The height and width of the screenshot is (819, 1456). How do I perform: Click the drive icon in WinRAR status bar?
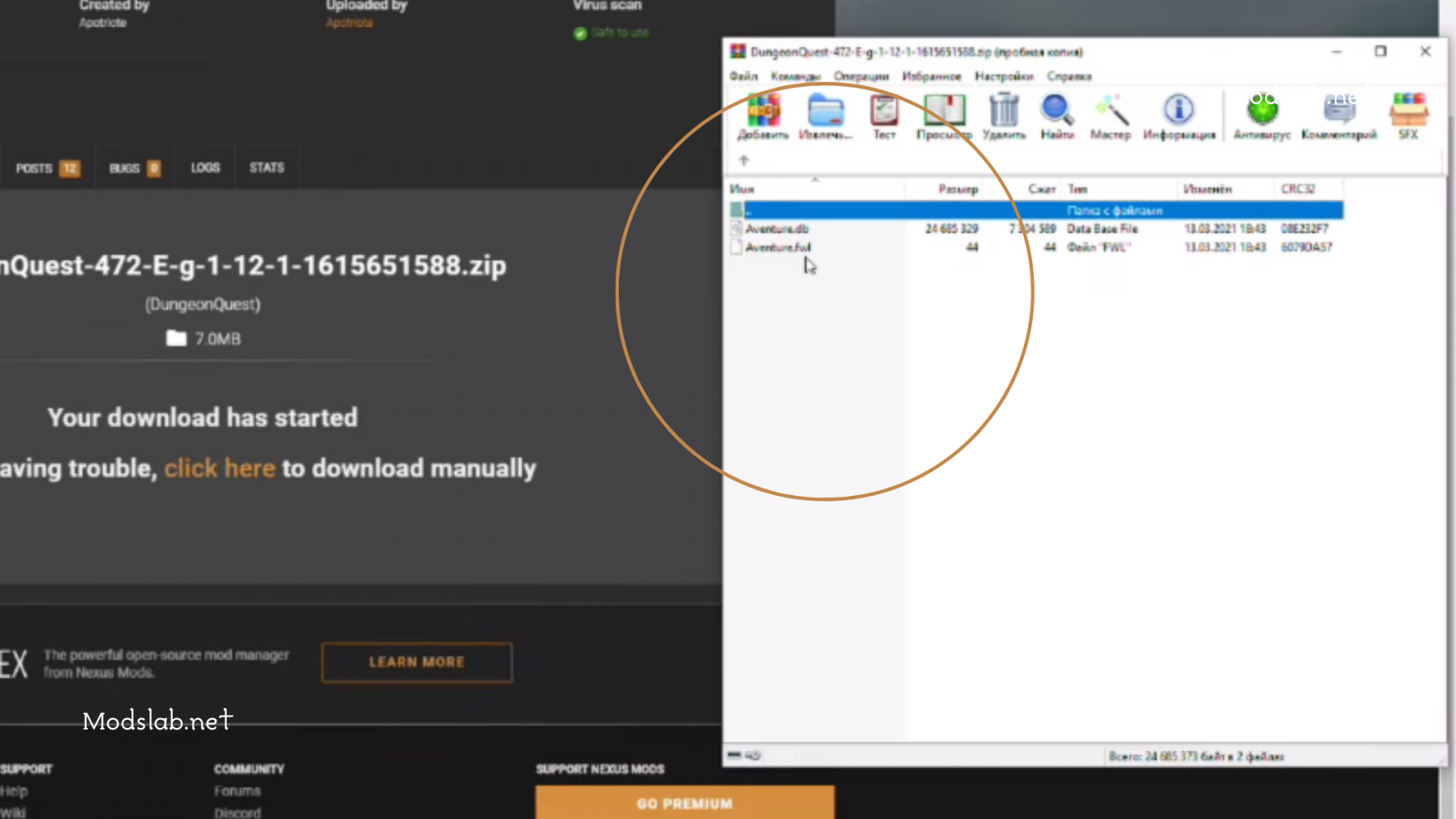point(734,755)
